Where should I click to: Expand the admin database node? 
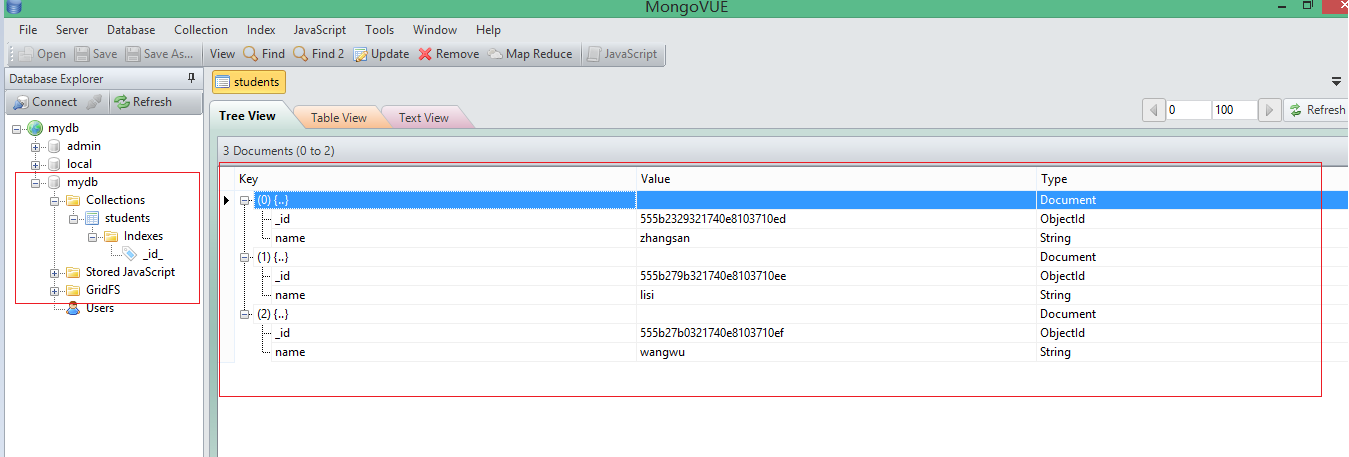point(36,146)
